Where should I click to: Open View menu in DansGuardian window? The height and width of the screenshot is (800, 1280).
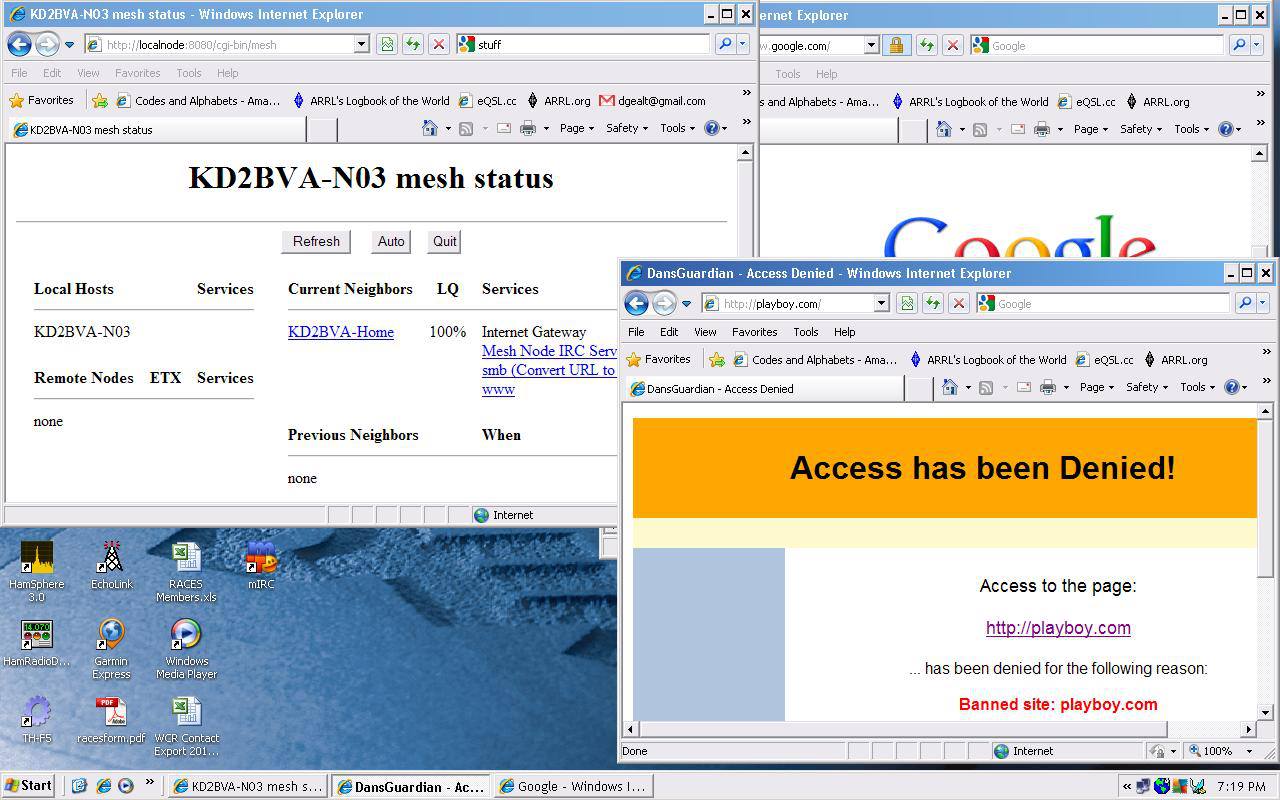coord(705,332)
